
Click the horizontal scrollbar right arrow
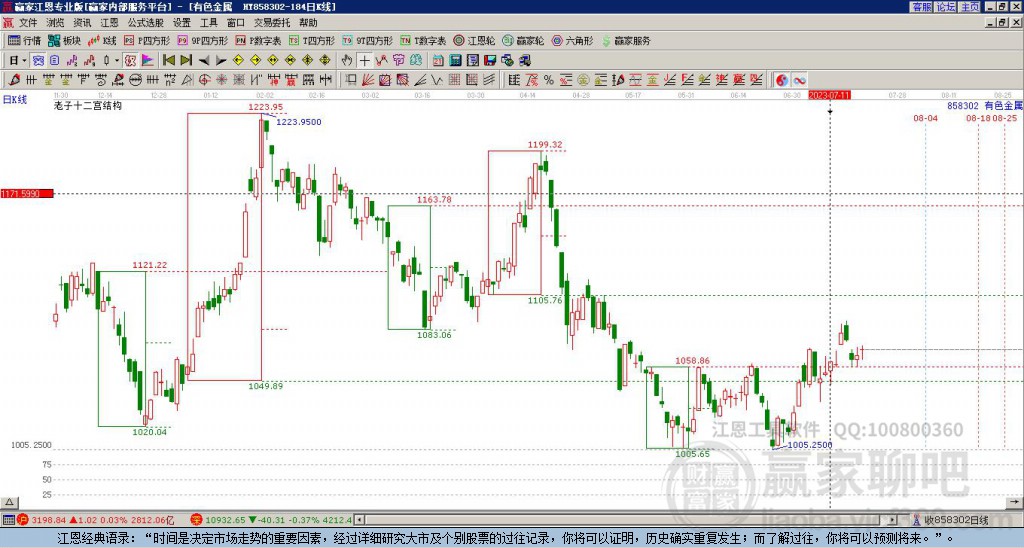click(x=893, y=520)
